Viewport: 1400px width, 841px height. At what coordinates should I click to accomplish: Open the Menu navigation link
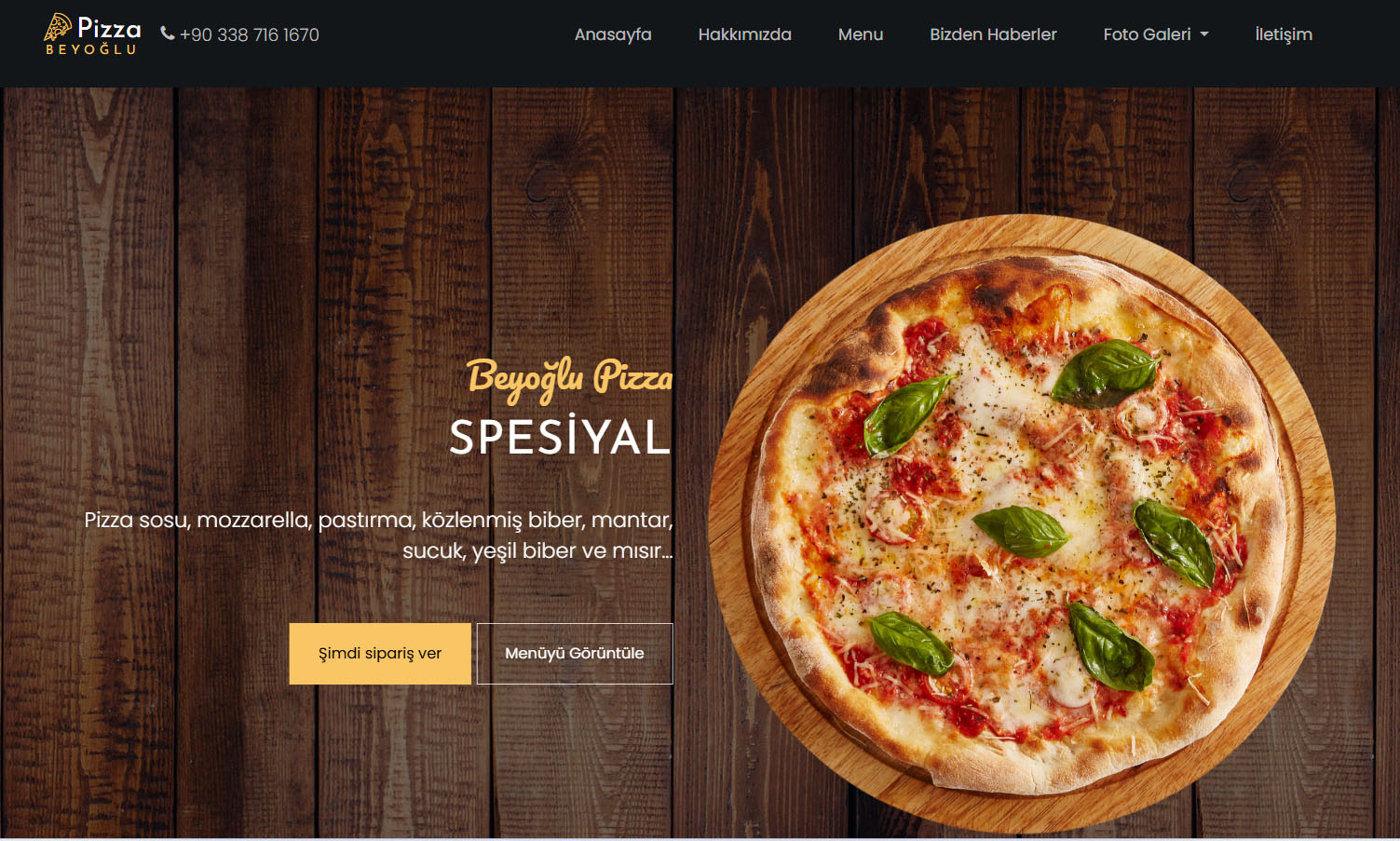(x=861, y=34)
